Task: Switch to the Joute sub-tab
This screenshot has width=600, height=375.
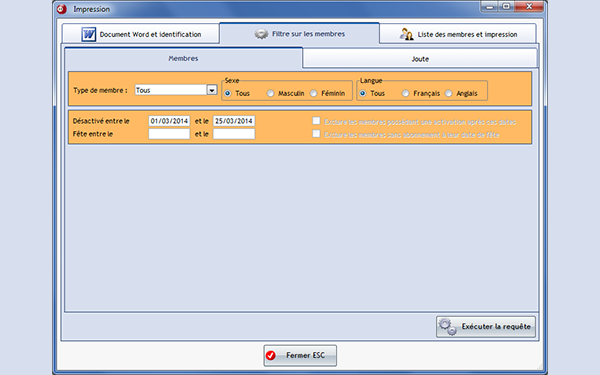Action: 420,59
